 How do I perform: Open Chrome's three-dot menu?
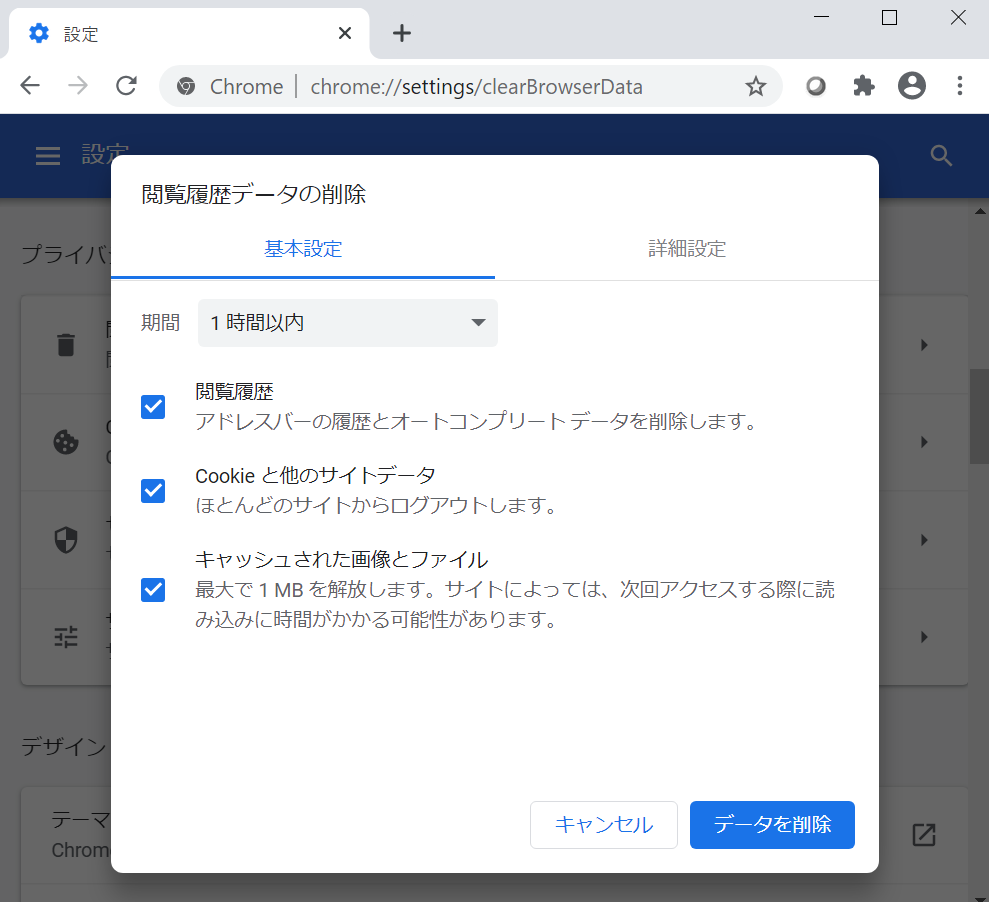[x=959, y=86]
